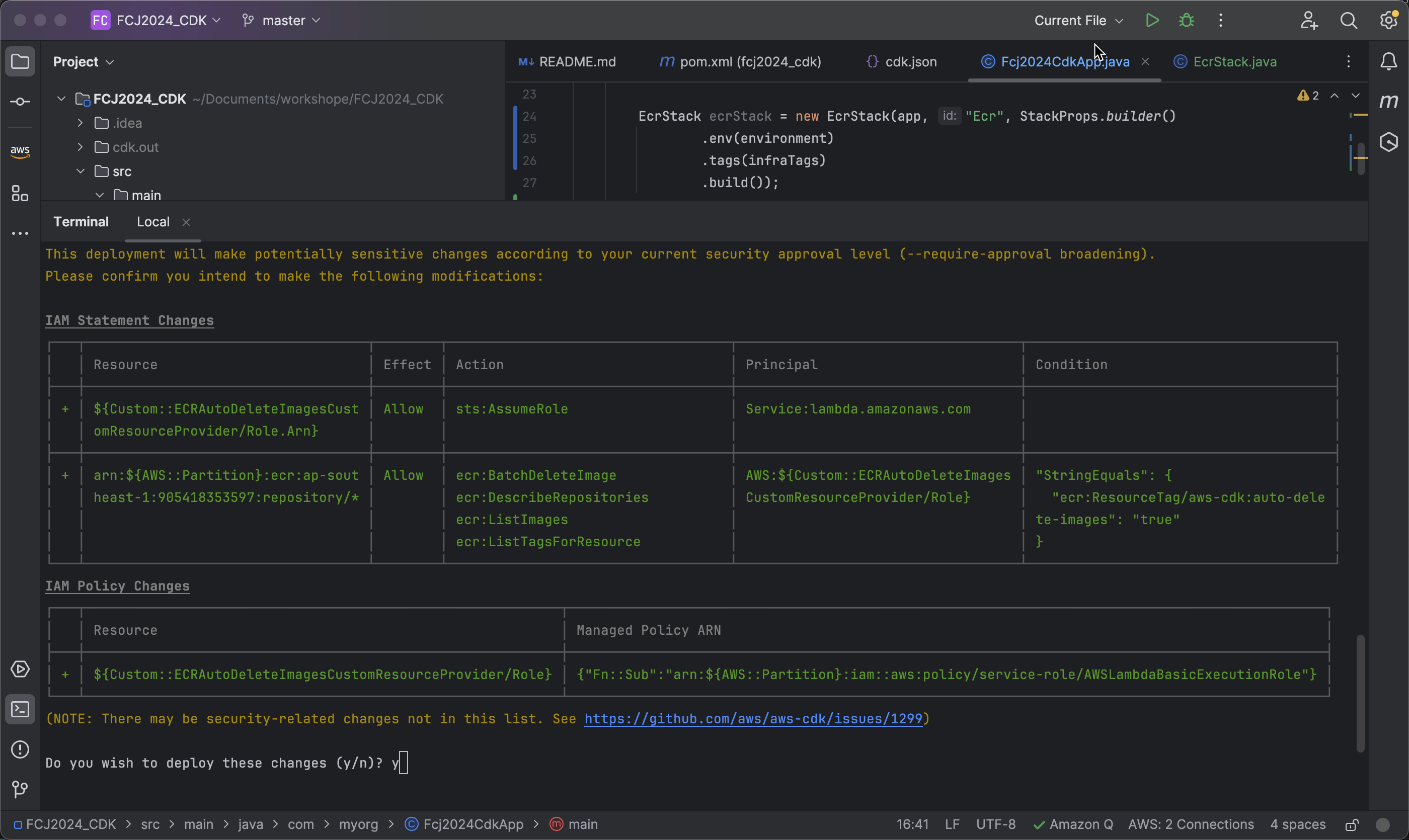This screenshot has height=840, width=1409.
Task: Select the cdk.out folder in project tree
Action: pos(135,147)
